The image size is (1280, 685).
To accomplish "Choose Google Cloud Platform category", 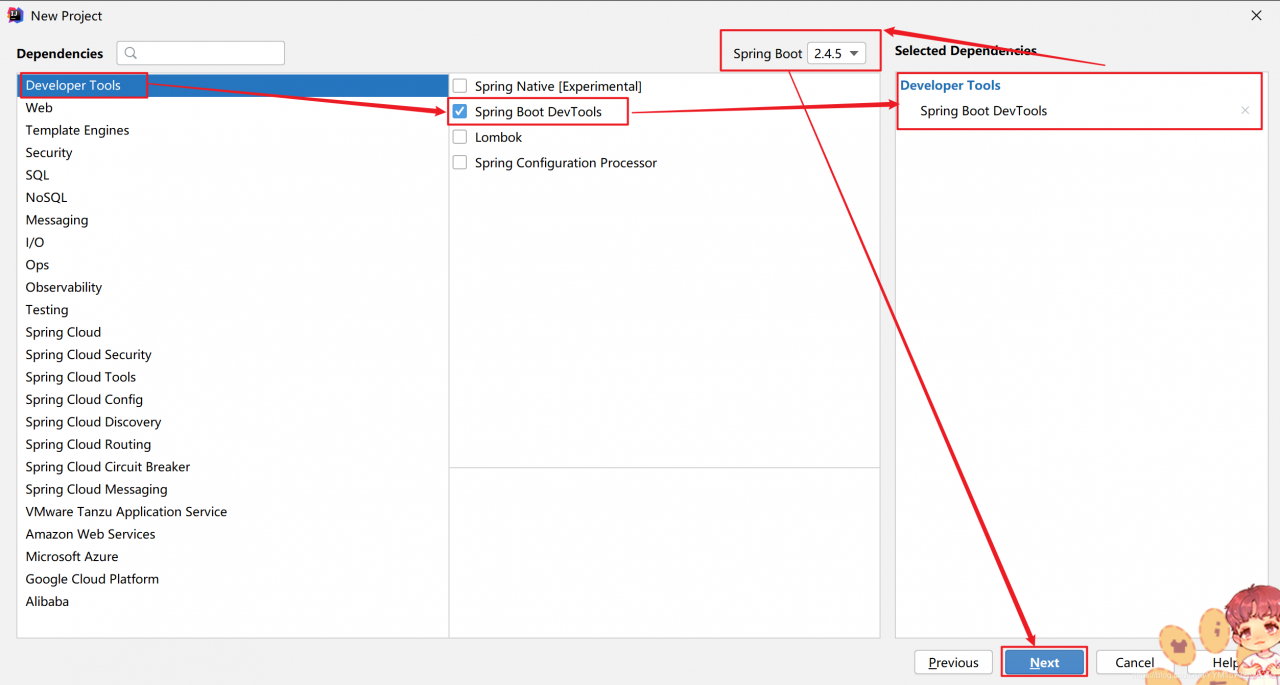I will 232,579.
